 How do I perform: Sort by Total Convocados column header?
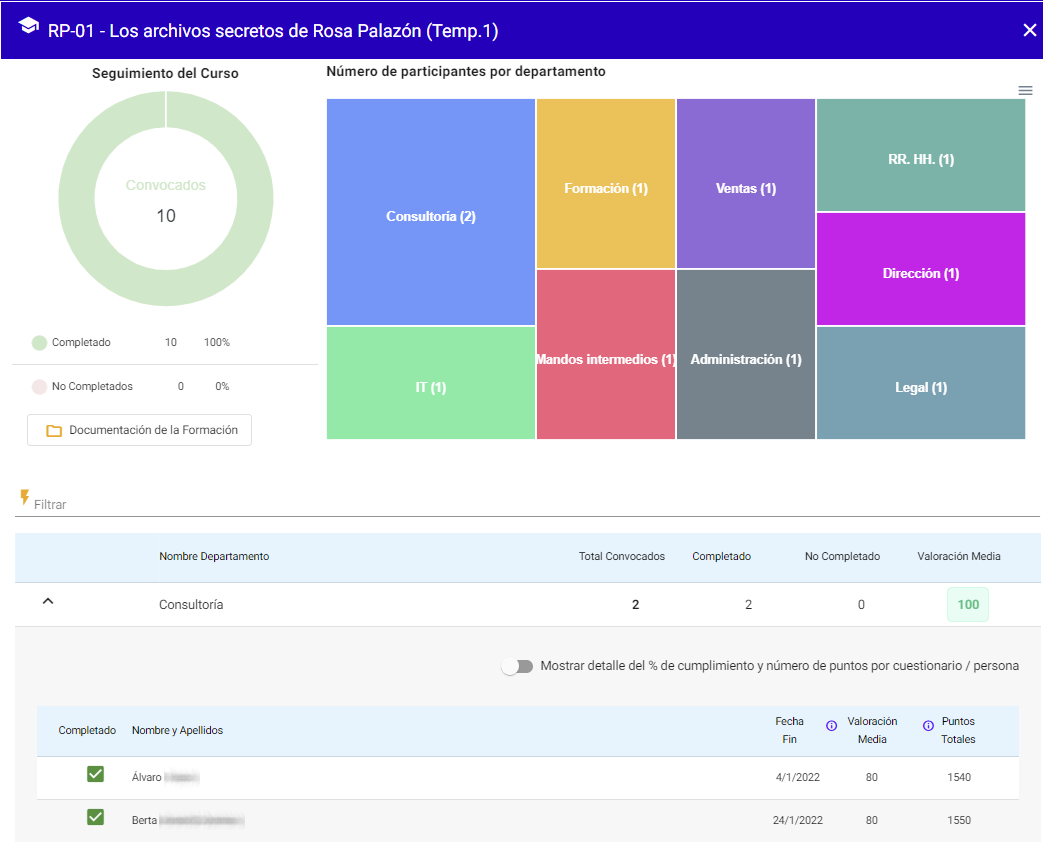point(621,557)
